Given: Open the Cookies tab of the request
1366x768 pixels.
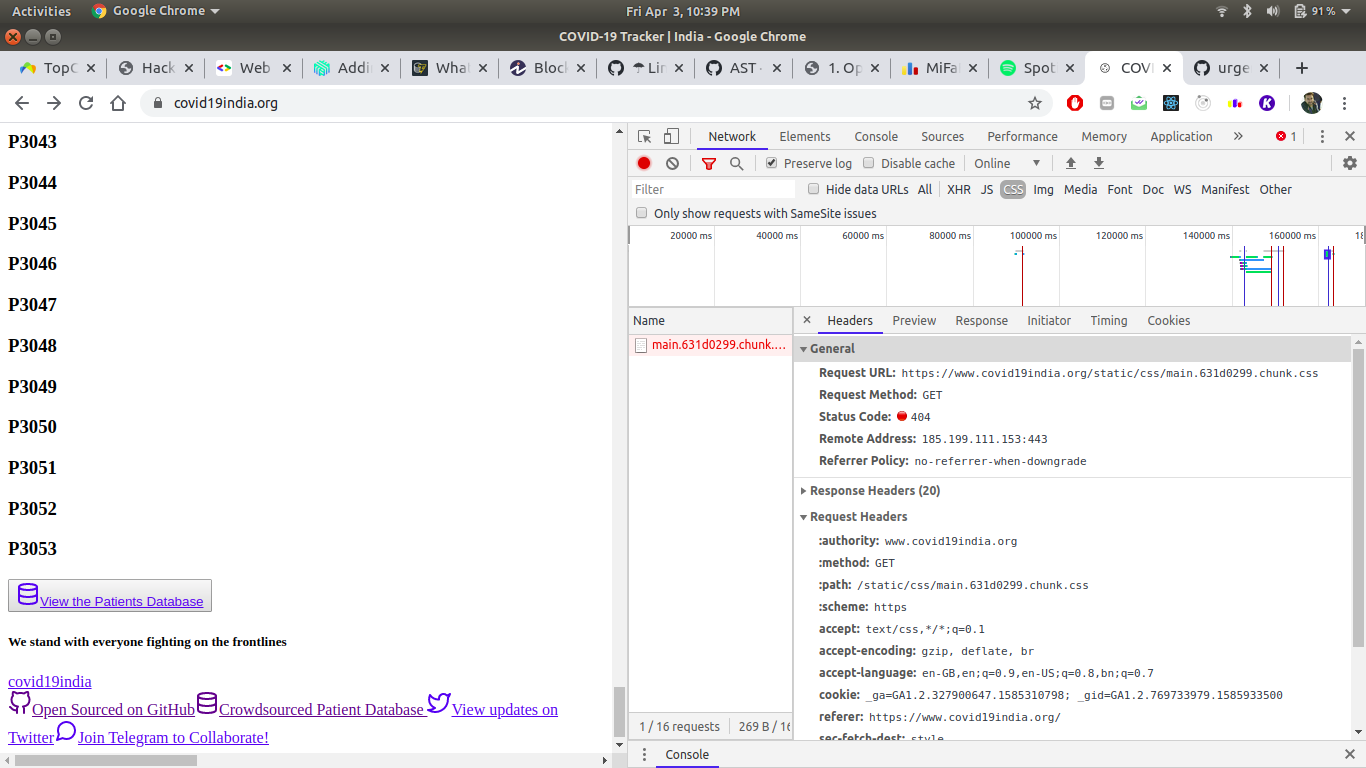Looking at the screenshot, I should 1169,321.
